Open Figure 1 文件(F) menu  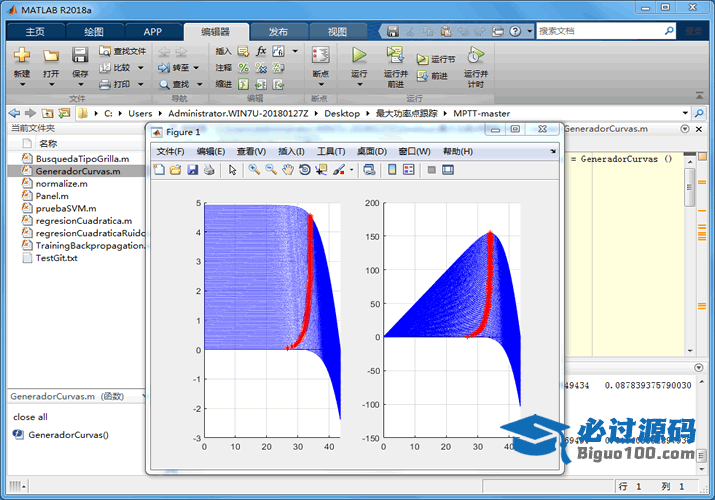(x=170, y=151)
